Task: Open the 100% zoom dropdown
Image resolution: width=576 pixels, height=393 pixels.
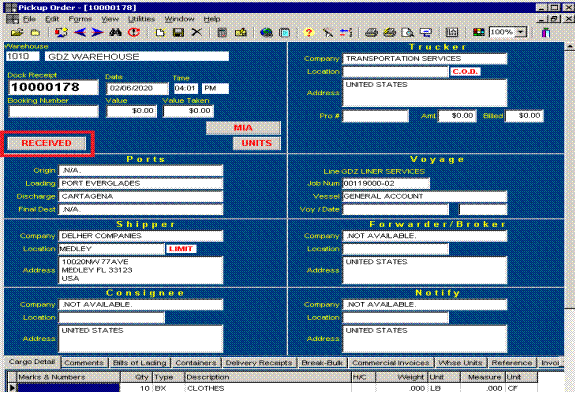Action: 521,32
